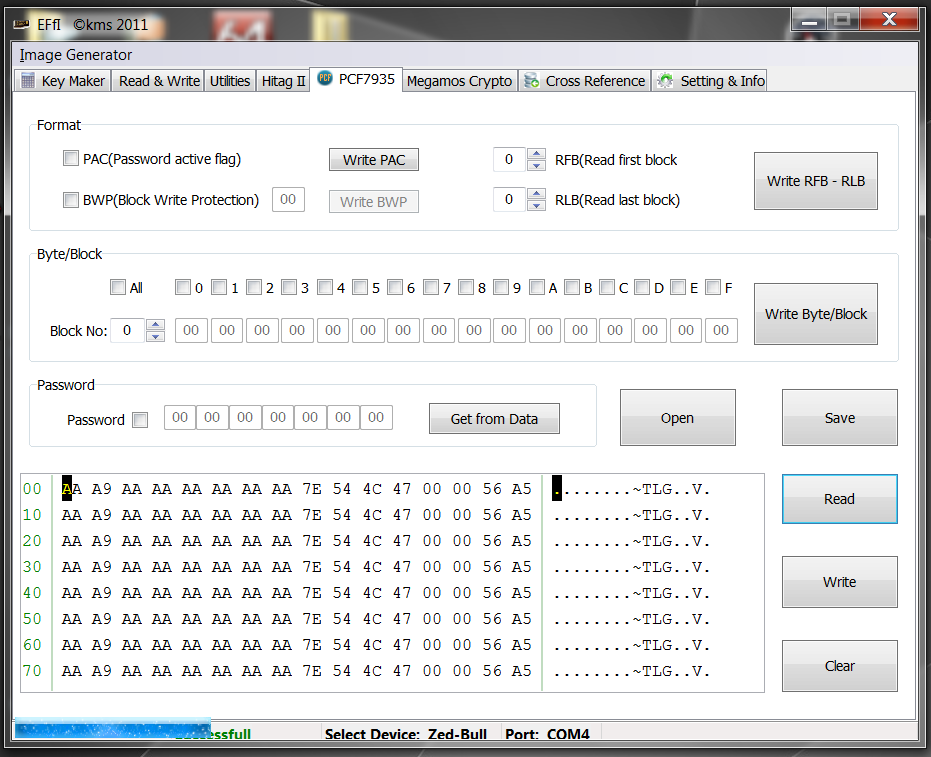Check the byte F checkbox

click(713, 287)
